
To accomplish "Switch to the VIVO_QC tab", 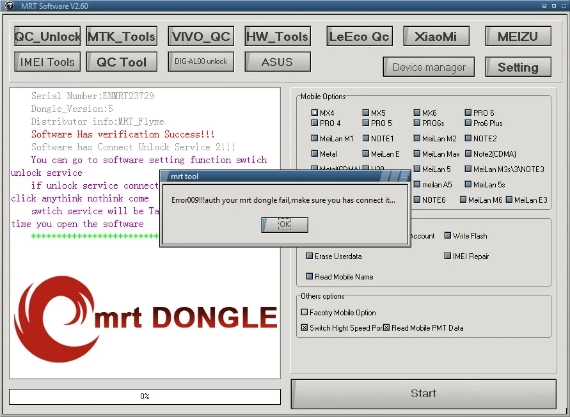I will click(x=201, y=36).
